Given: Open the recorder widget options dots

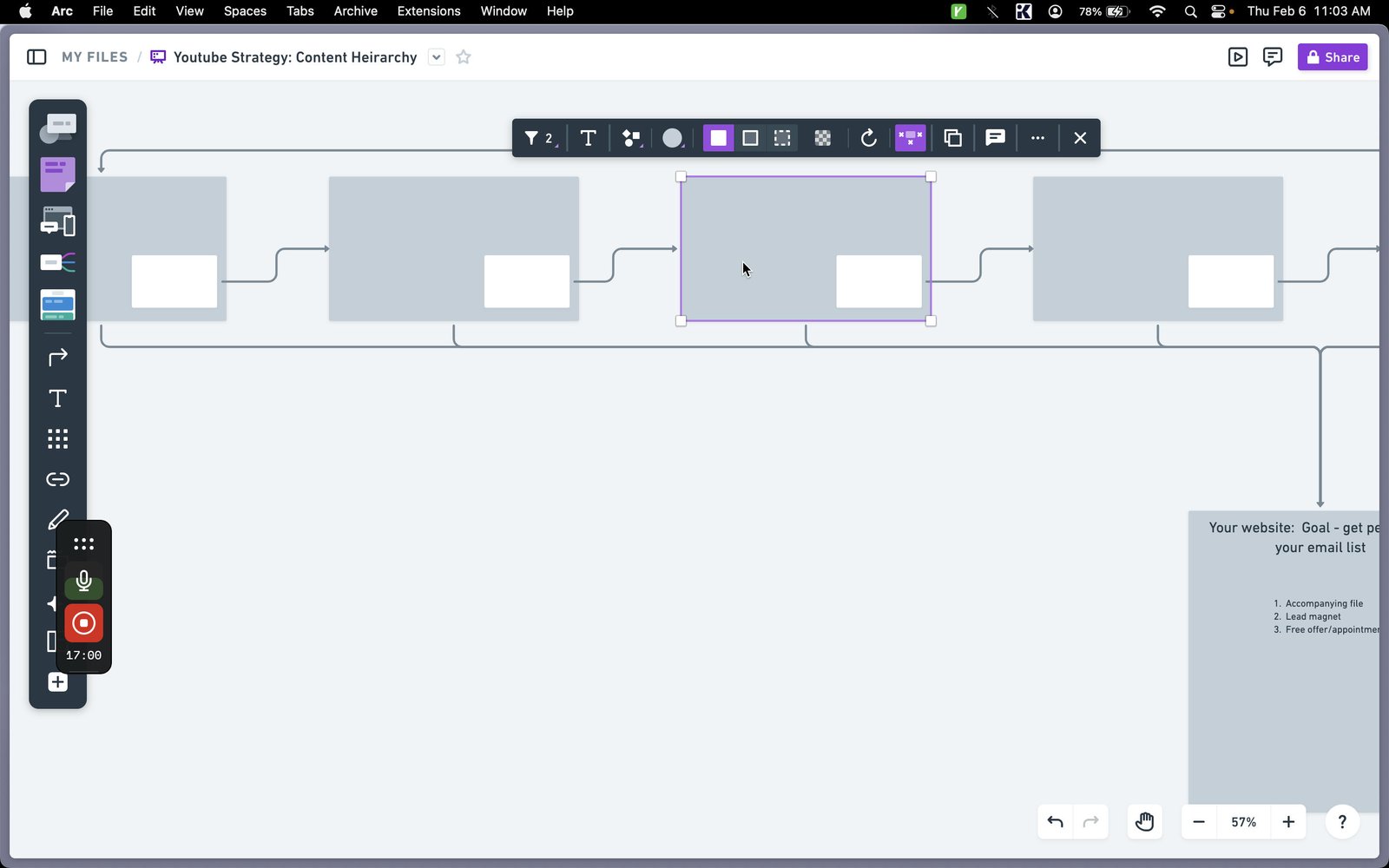Looking at the screenshot, I should [83, 544].
